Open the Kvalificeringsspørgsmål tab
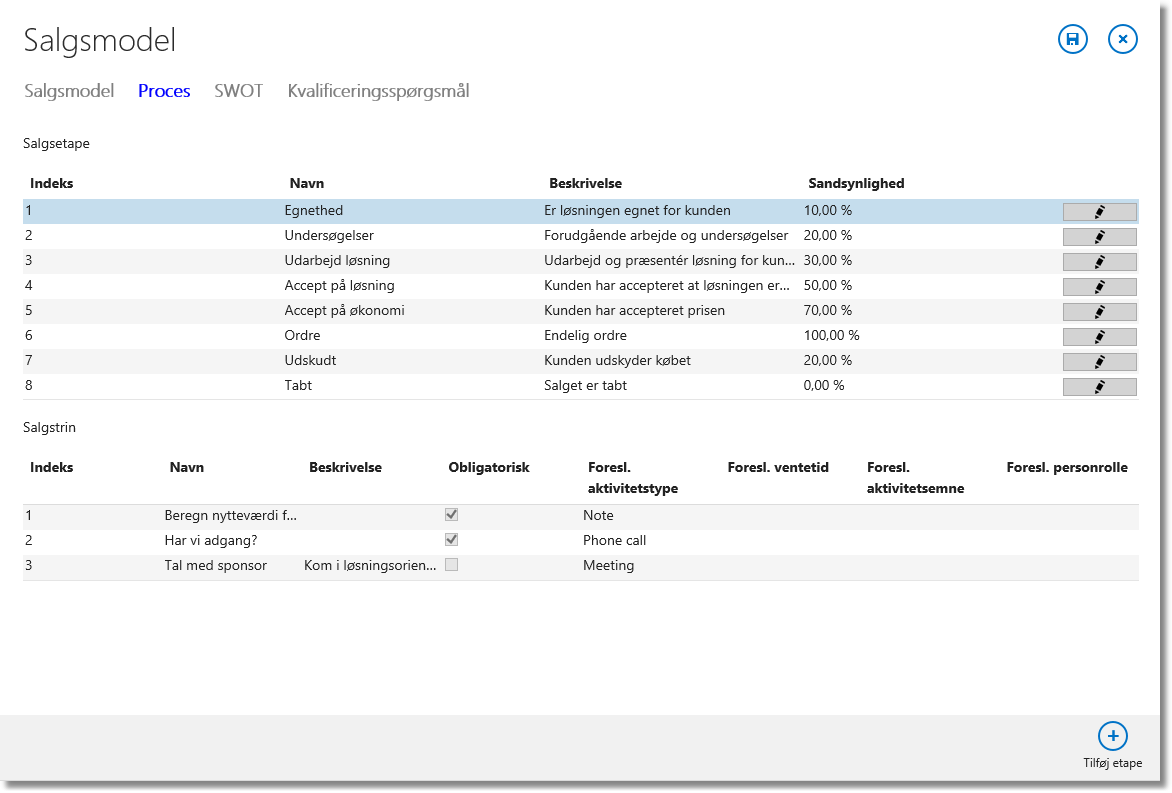Image resolution: width=1172 pixels, height=793 pixels. click(378, 91)
